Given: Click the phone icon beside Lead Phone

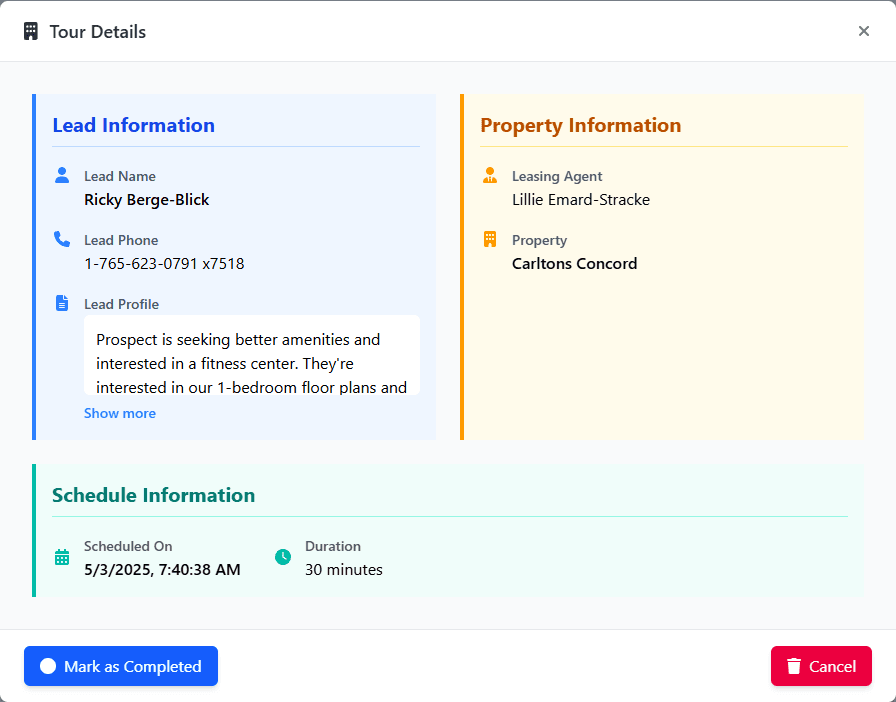Looking at the screenshot, I should point(61,238).
